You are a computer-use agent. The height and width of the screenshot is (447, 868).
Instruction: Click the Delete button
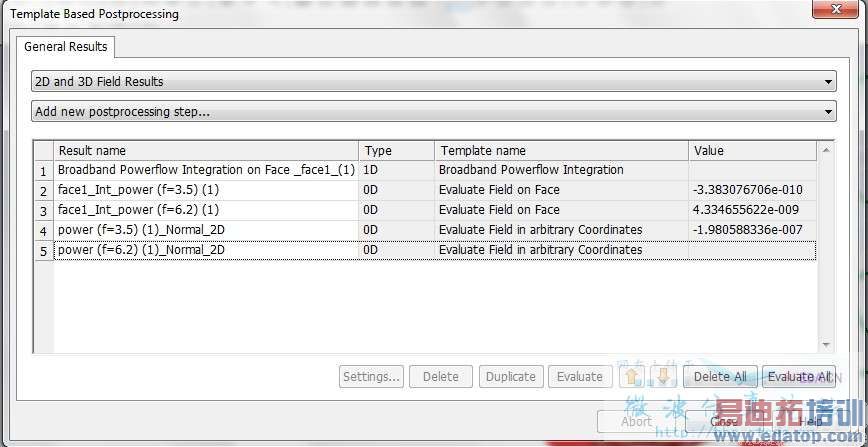pyautogui.click(x=441, y=377)
